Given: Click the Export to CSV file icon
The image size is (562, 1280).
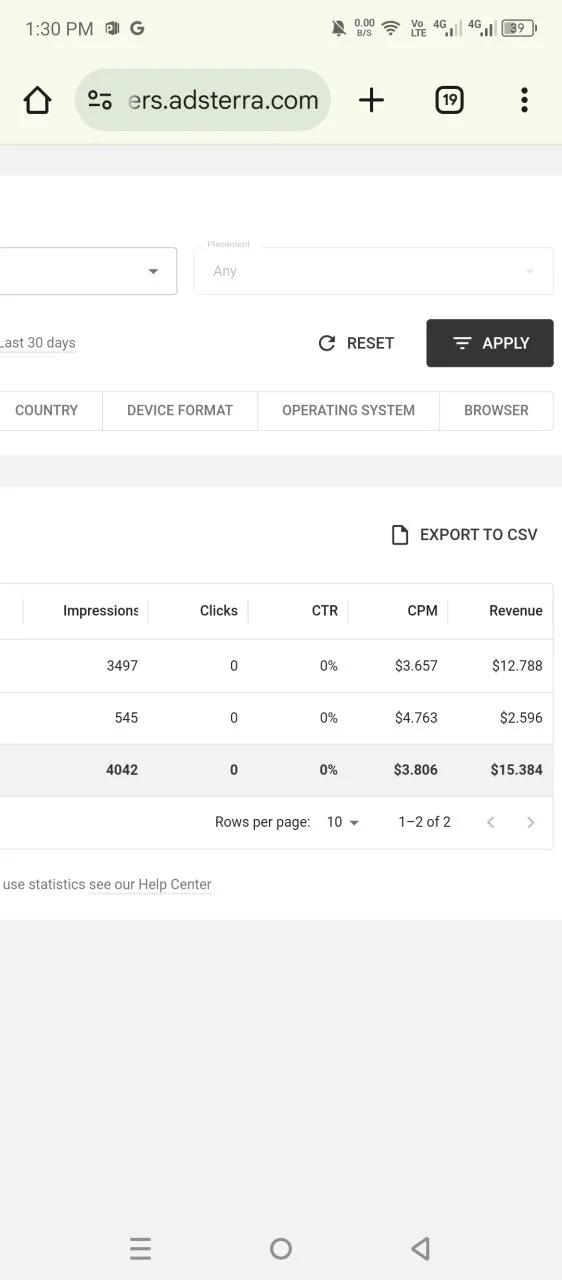Looking at the screenshot, I should [x=399, y=535].
